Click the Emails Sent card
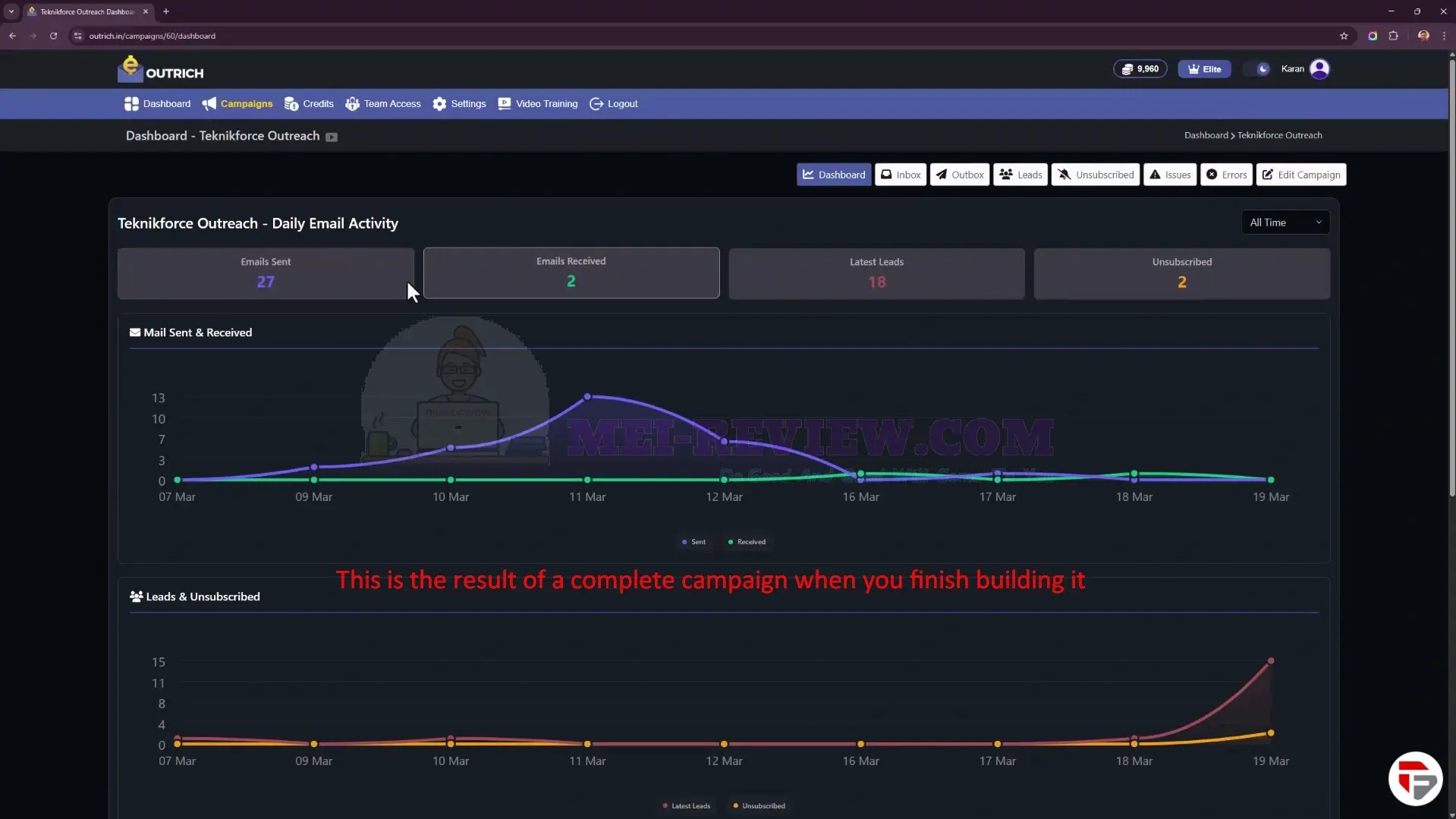The image size is (1456, 819). (x=266, y=273)
